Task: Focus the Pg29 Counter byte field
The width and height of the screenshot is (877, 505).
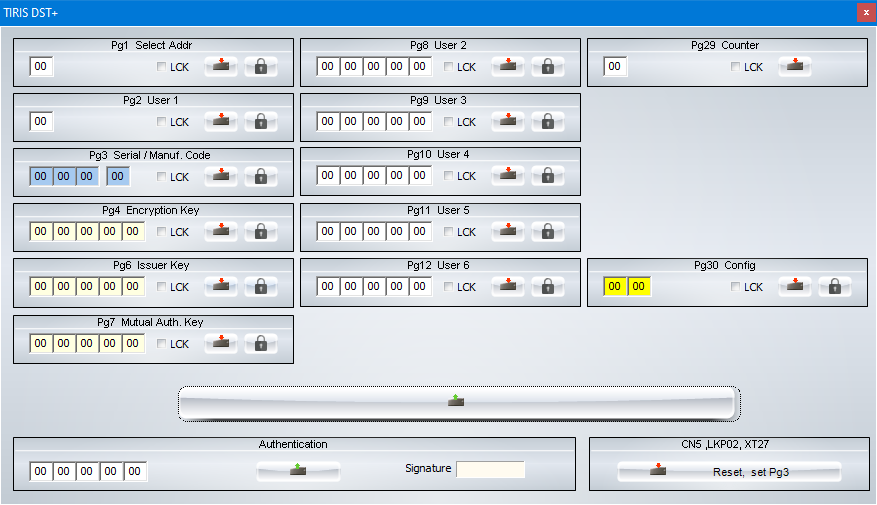Action: [615, 67]
